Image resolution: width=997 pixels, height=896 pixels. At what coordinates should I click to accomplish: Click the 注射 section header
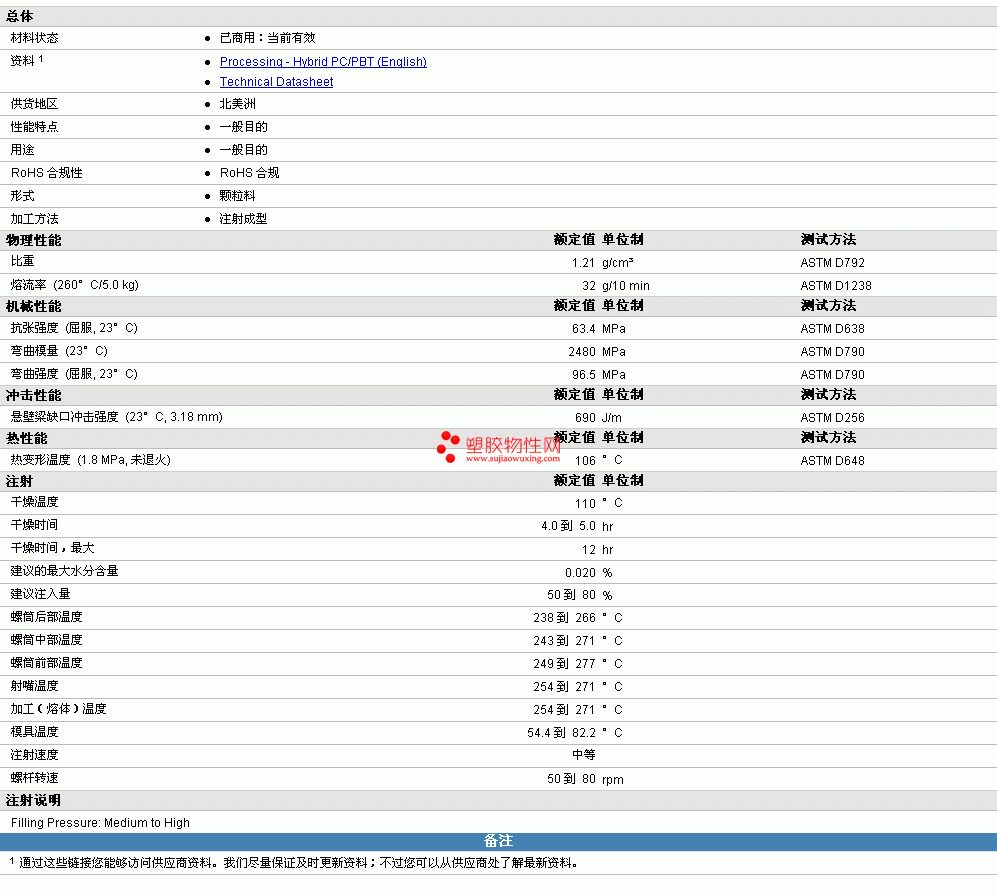(19, 481)
